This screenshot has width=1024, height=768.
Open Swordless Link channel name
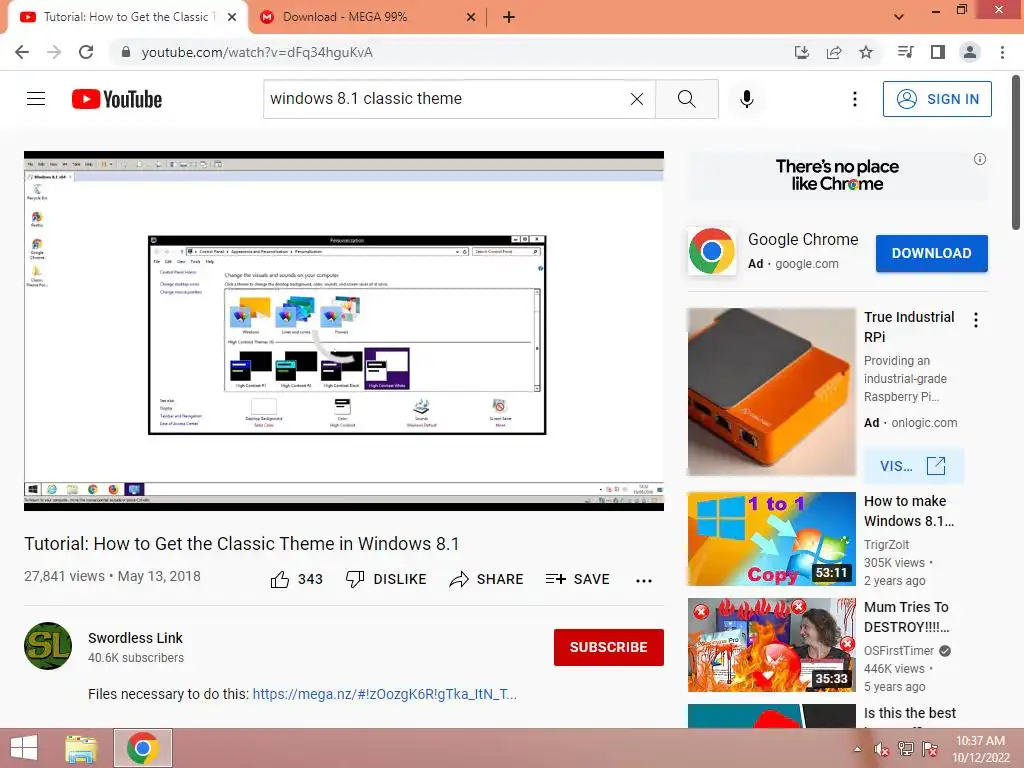[x=135, y=638]
